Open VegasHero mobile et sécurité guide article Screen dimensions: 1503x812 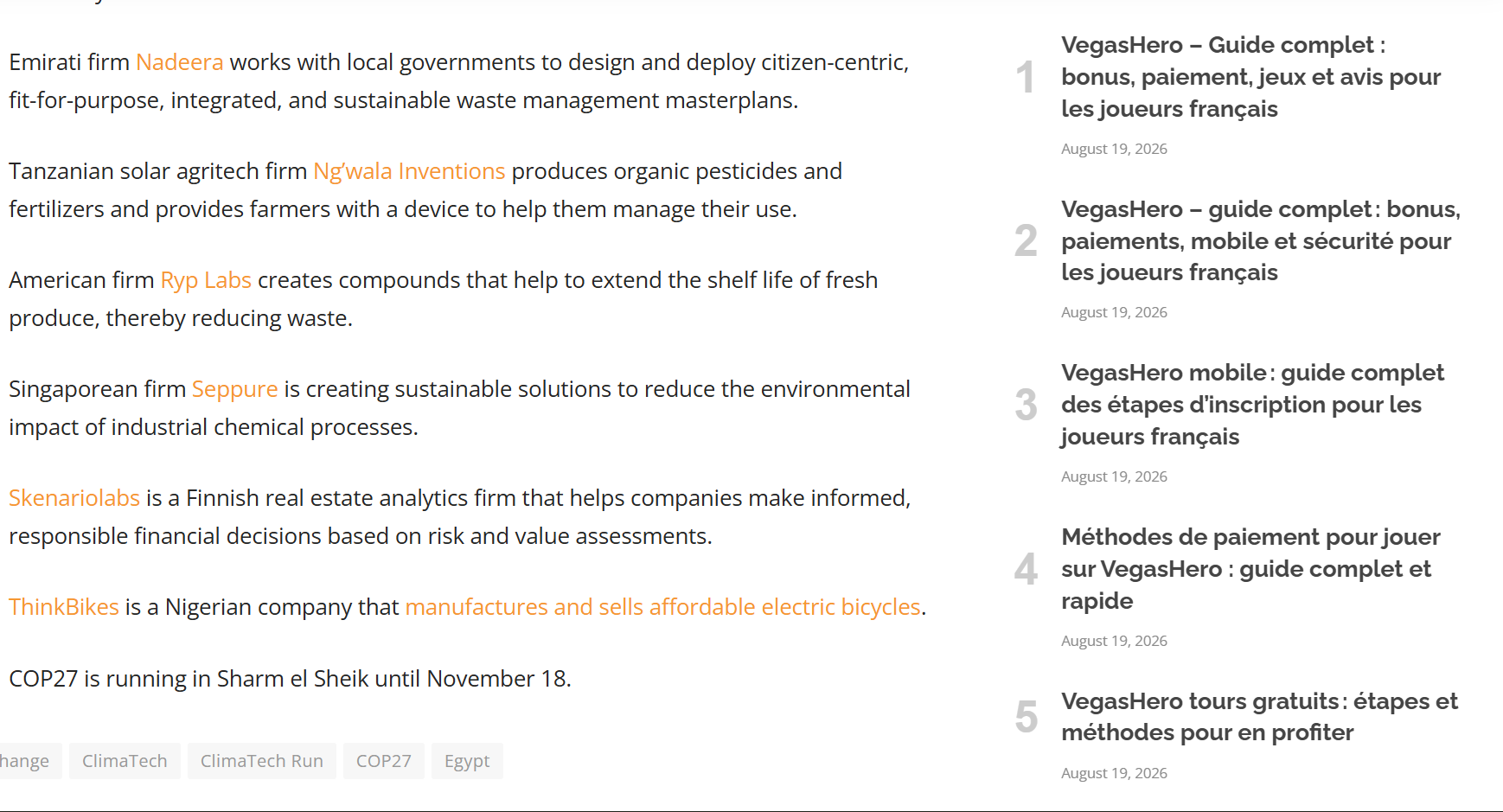pyautogui.click(x=1261, y=240)
